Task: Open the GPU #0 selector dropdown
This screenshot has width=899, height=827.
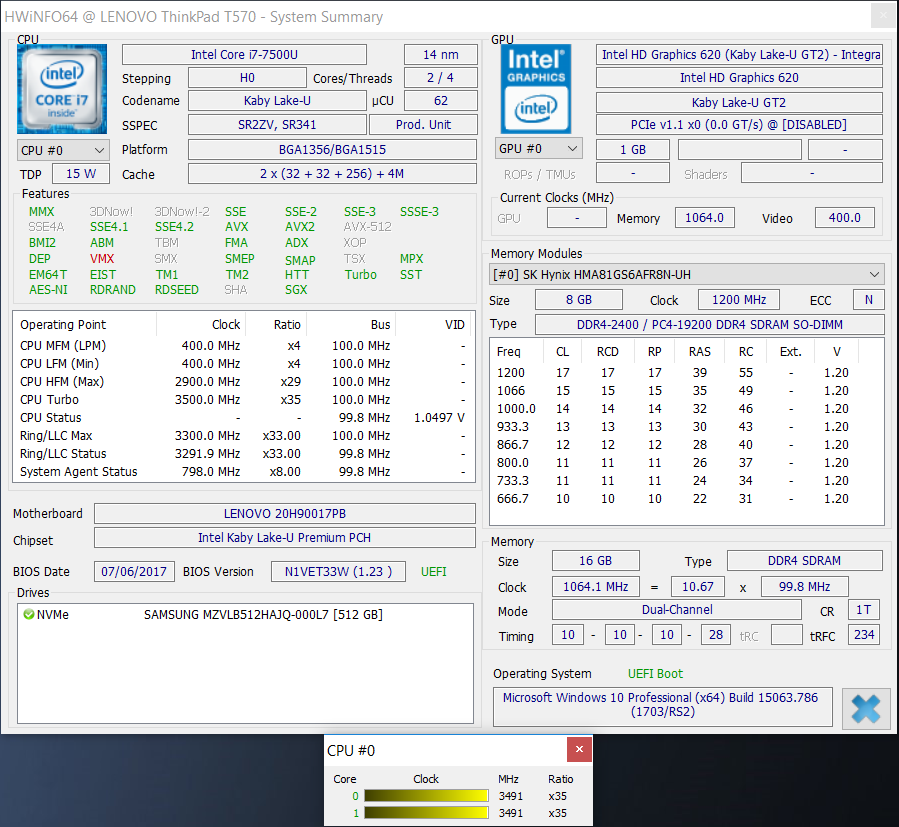Action: pyautogui.click(x=539, y=149)
